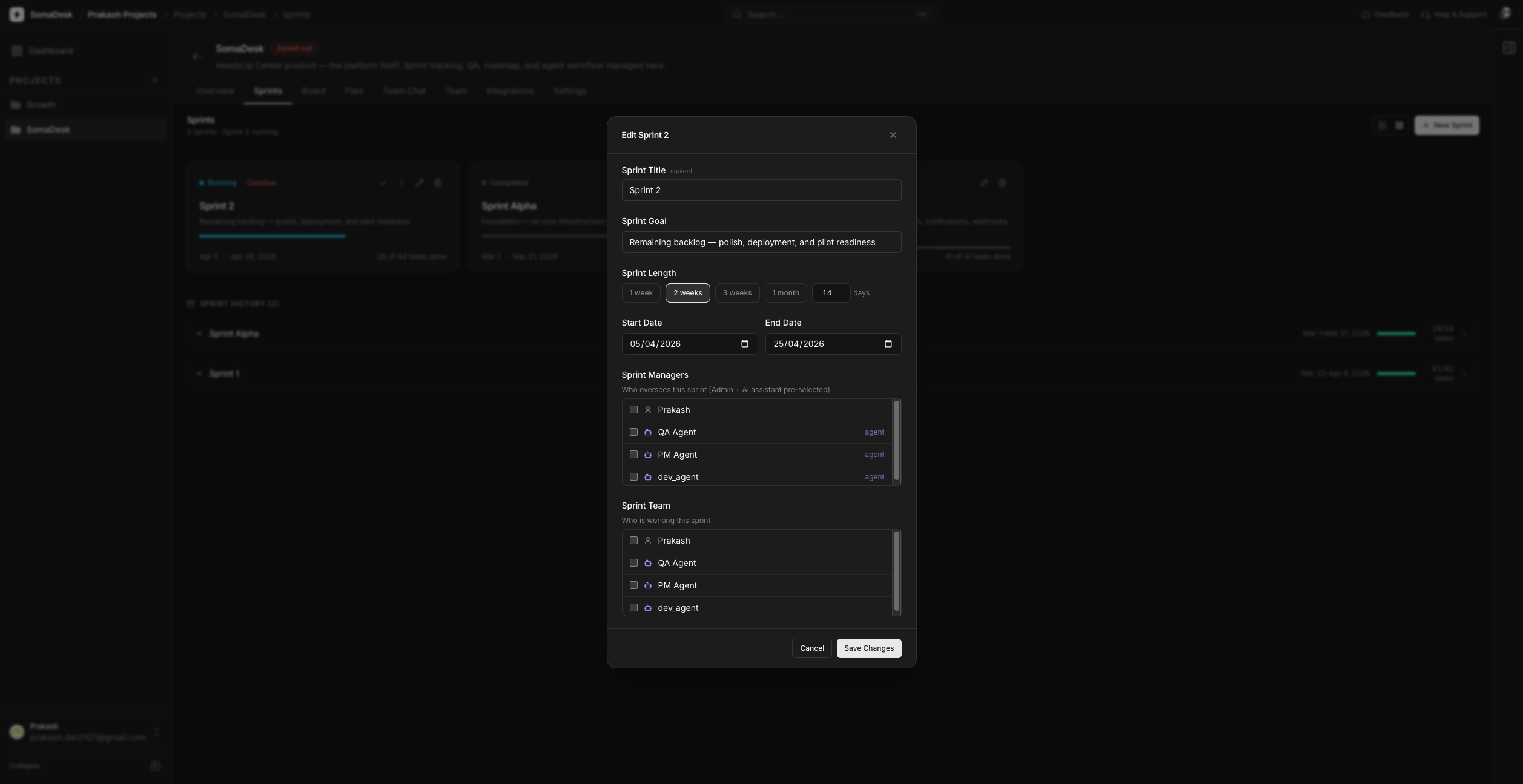Screen dimensions: 1523x784
Task: Select the 2 weeks sprint length
Action: (687, 293)
